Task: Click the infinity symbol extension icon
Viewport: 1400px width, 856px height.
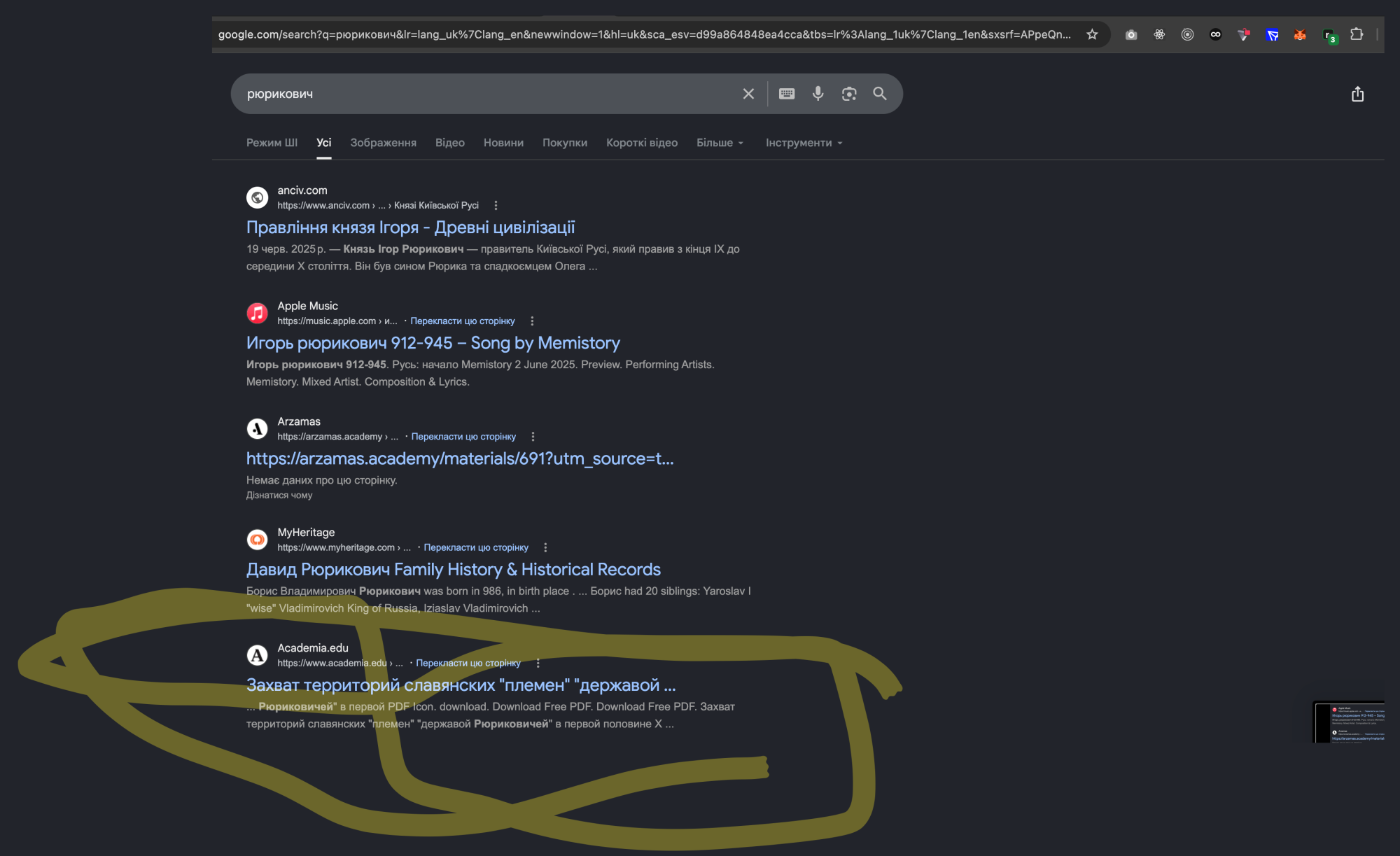Action: pyautogui.click(x=1215, y=34)
